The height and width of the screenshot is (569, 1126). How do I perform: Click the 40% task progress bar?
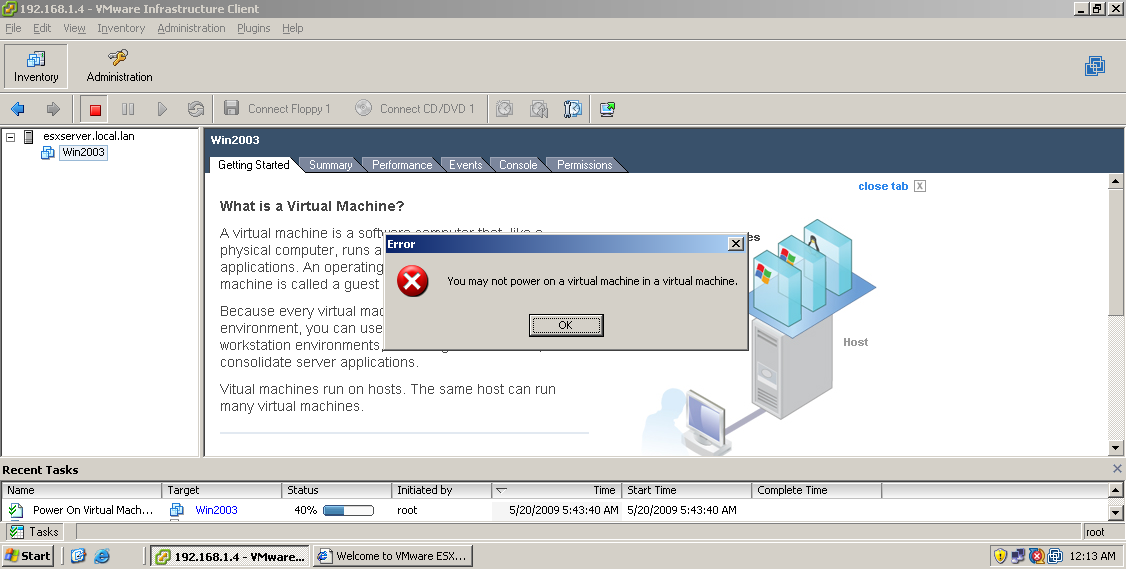point(348,510)
